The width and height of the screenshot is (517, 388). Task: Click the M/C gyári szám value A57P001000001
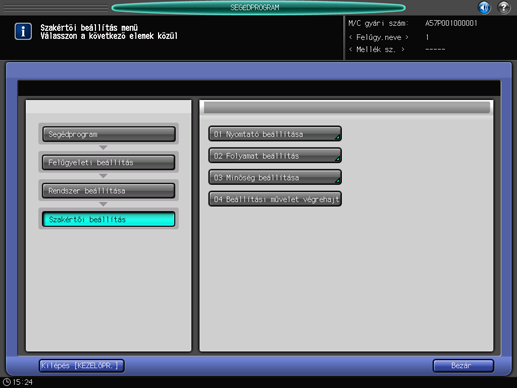pyautogui.click(x=451, y=23)
